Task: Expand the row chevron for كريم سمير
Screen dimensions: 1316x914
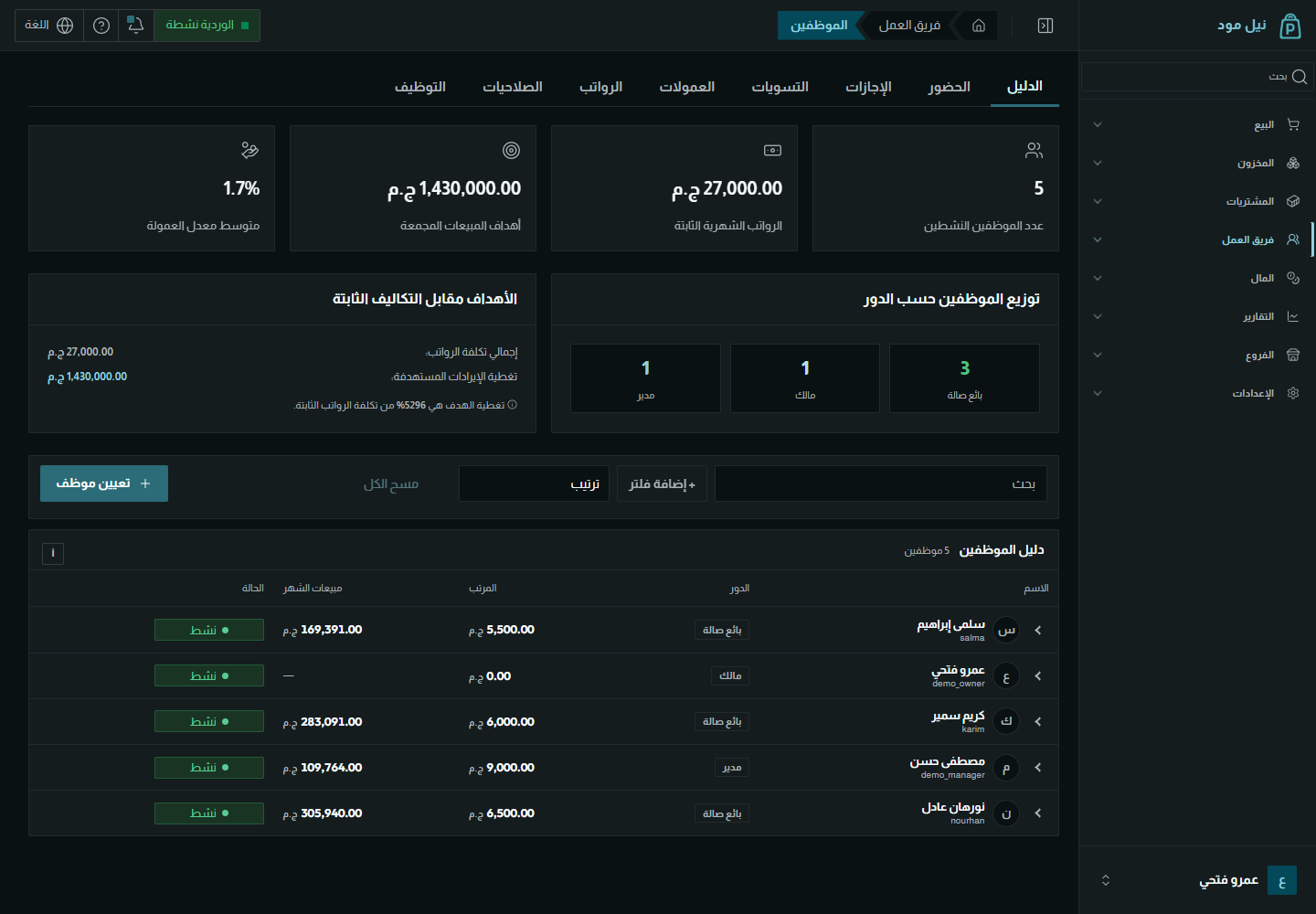Action: (x=1038, y=722)
